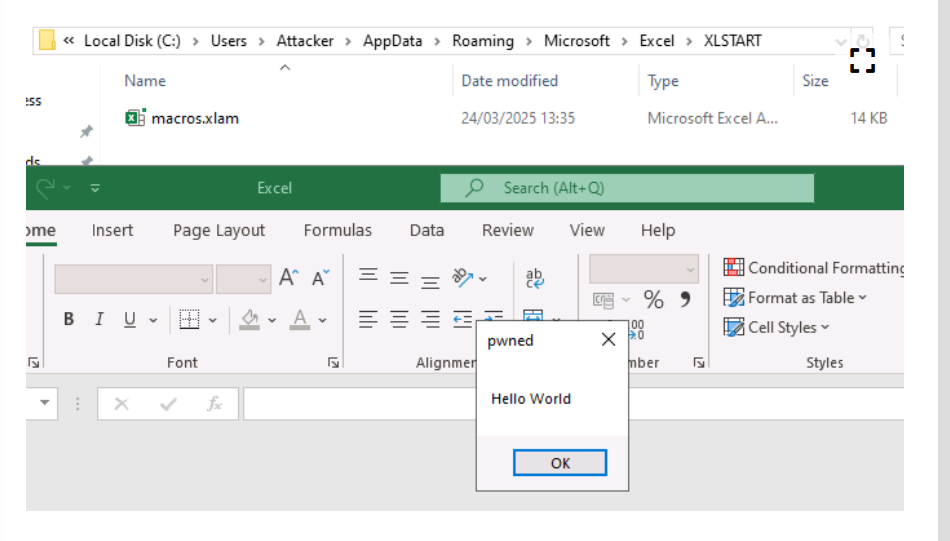The width and height of the screenshot is (950, 541).
Task: Open the Data ribbon tab
Action: click(427, 230)
